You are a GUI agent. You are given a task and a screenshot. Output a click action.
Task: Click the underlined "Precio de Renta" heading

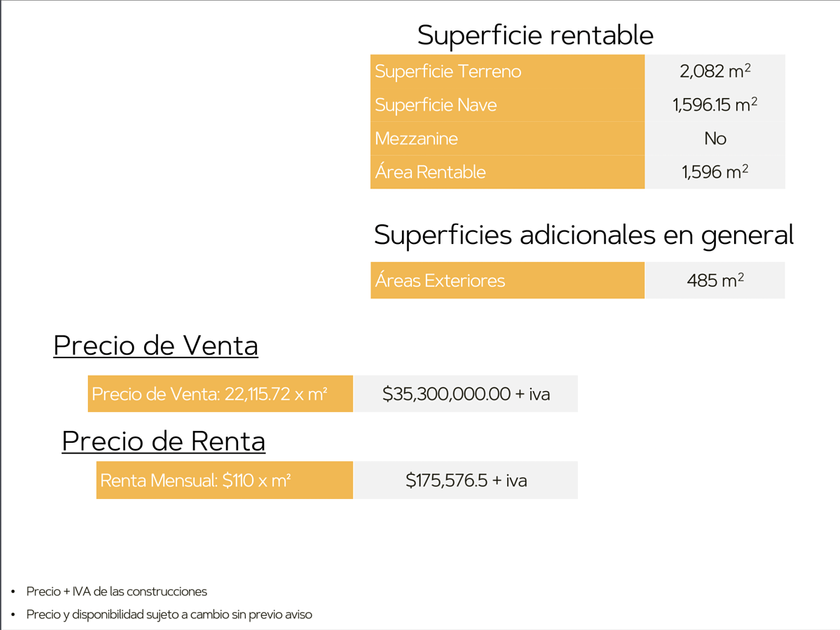pyautogui.click(x=163, y=441)
